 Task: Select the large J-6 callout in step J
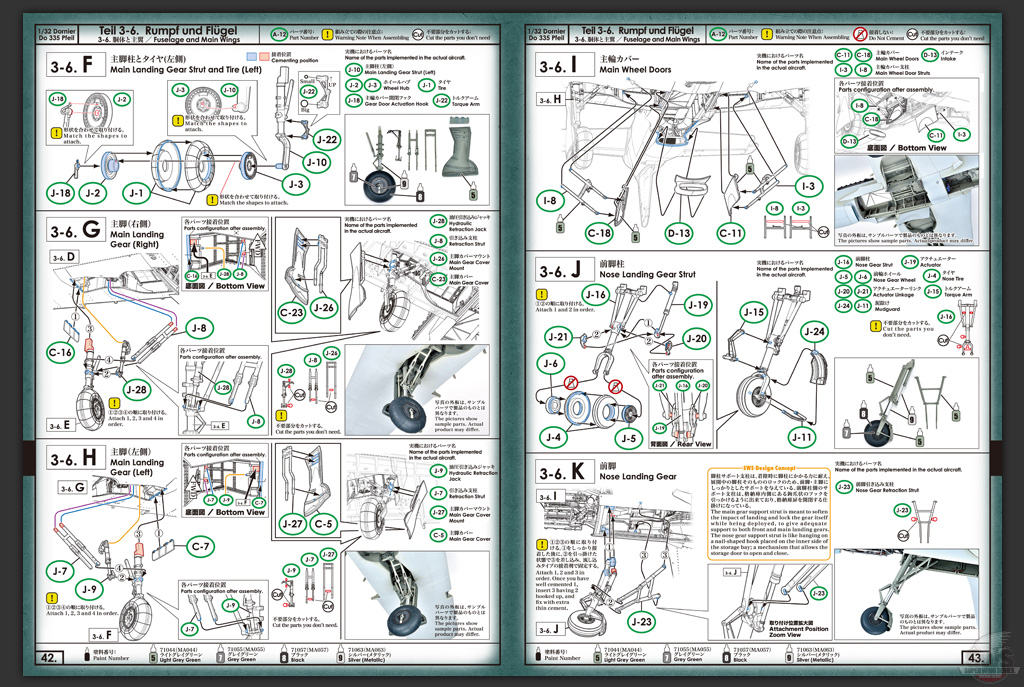tap(551, 363)
